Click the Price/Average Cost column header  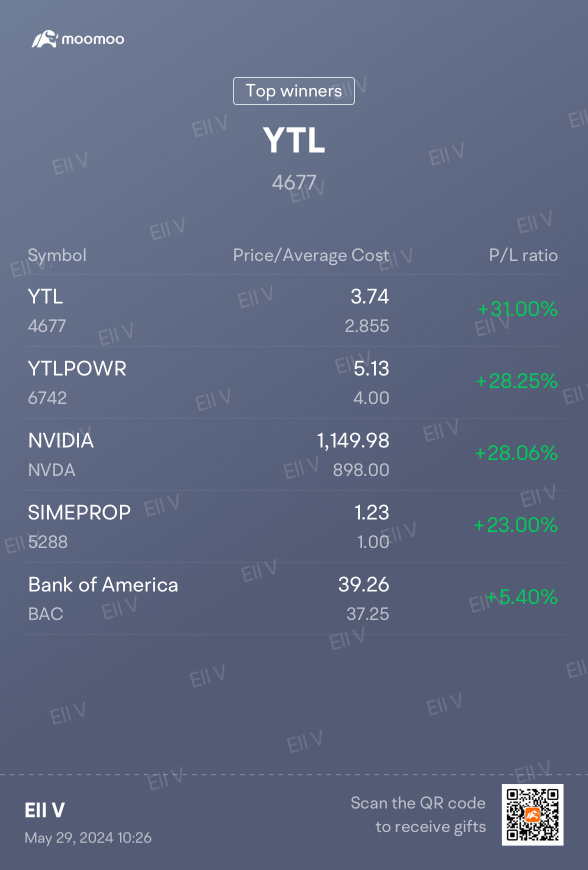coord(311,255)
